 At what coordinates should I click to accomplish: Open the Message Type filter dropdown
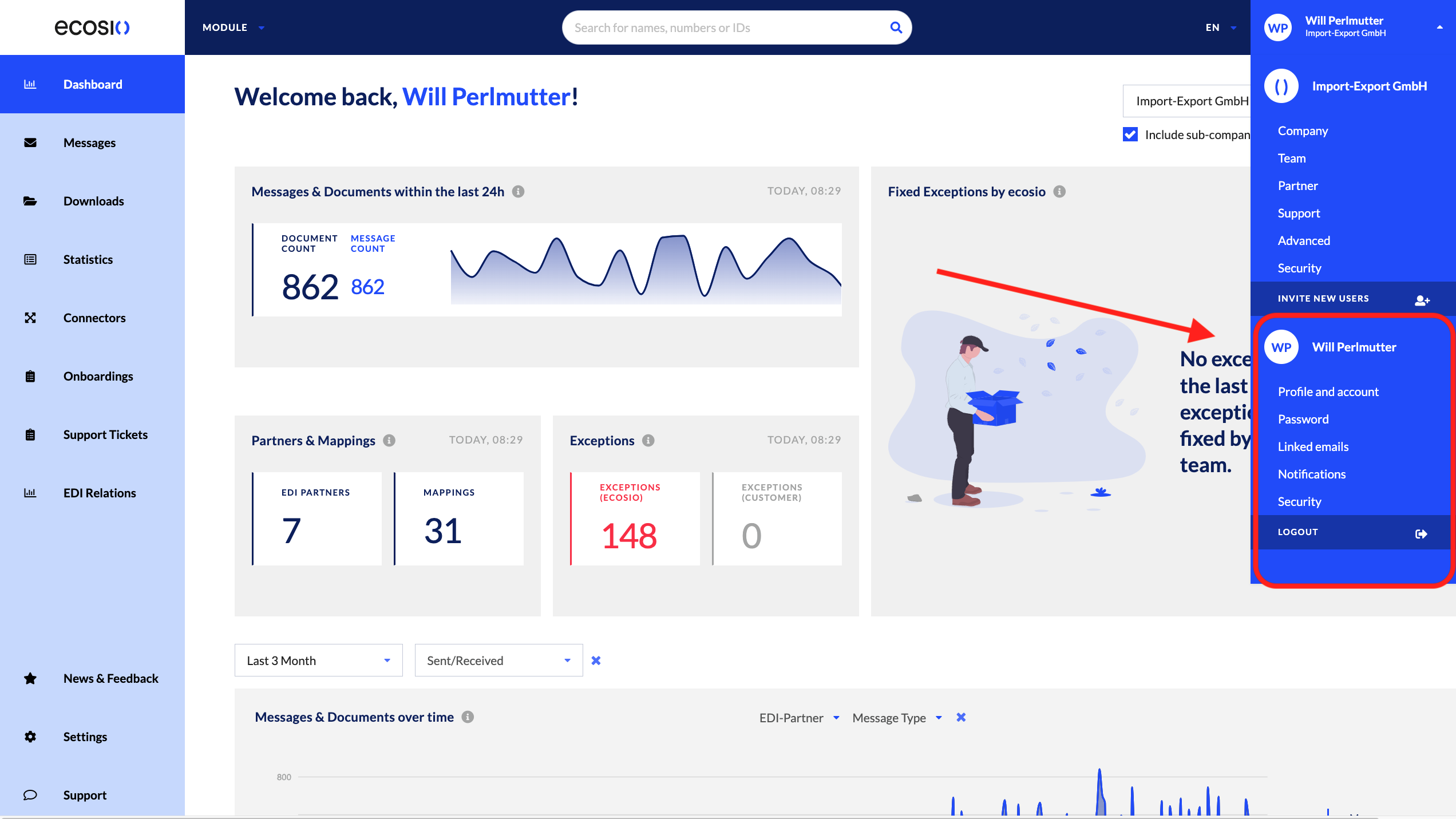pyautogui.click(x=897, y=718)
